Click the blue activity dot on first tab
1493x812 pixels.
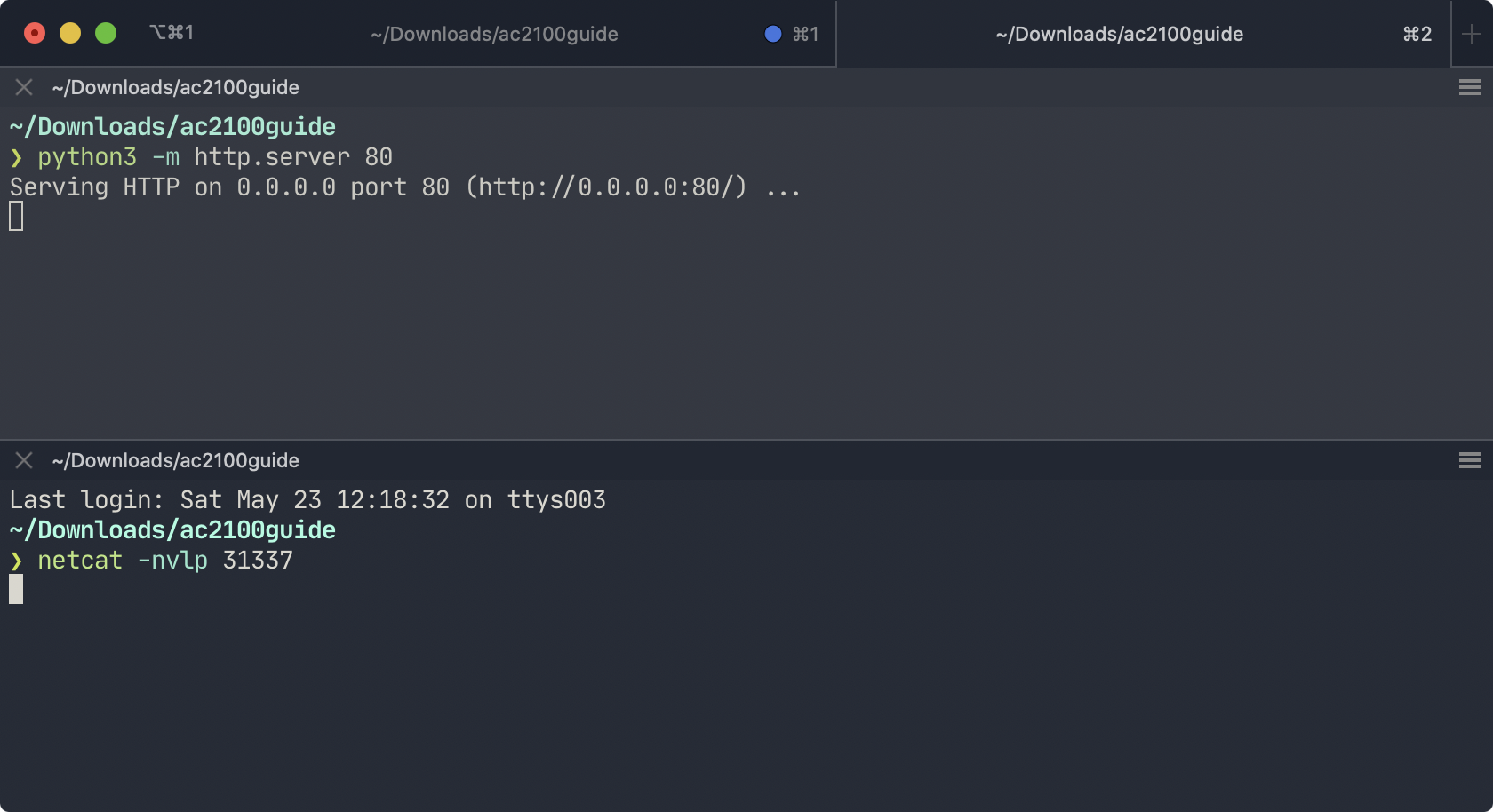click(x=773, y=34)
